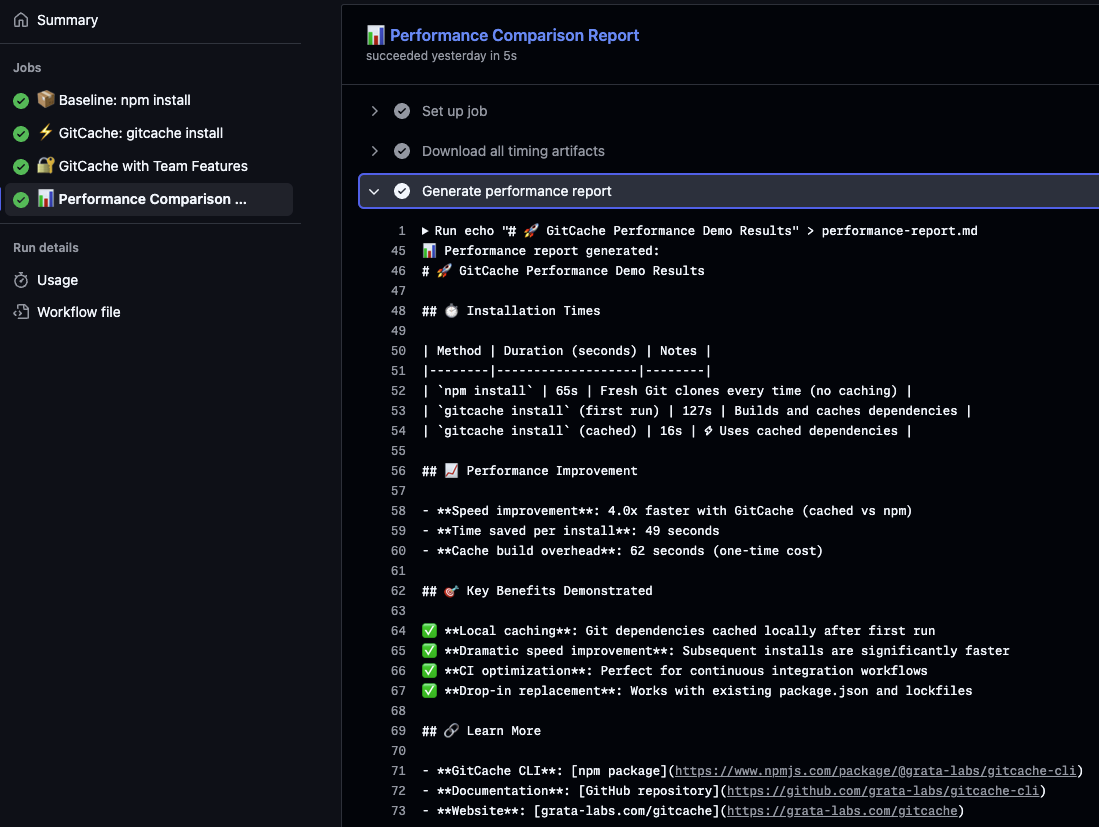This screenshot has height=827, width=1099.
Task: Expand Download all timing artifacts step
Action: 375,151
